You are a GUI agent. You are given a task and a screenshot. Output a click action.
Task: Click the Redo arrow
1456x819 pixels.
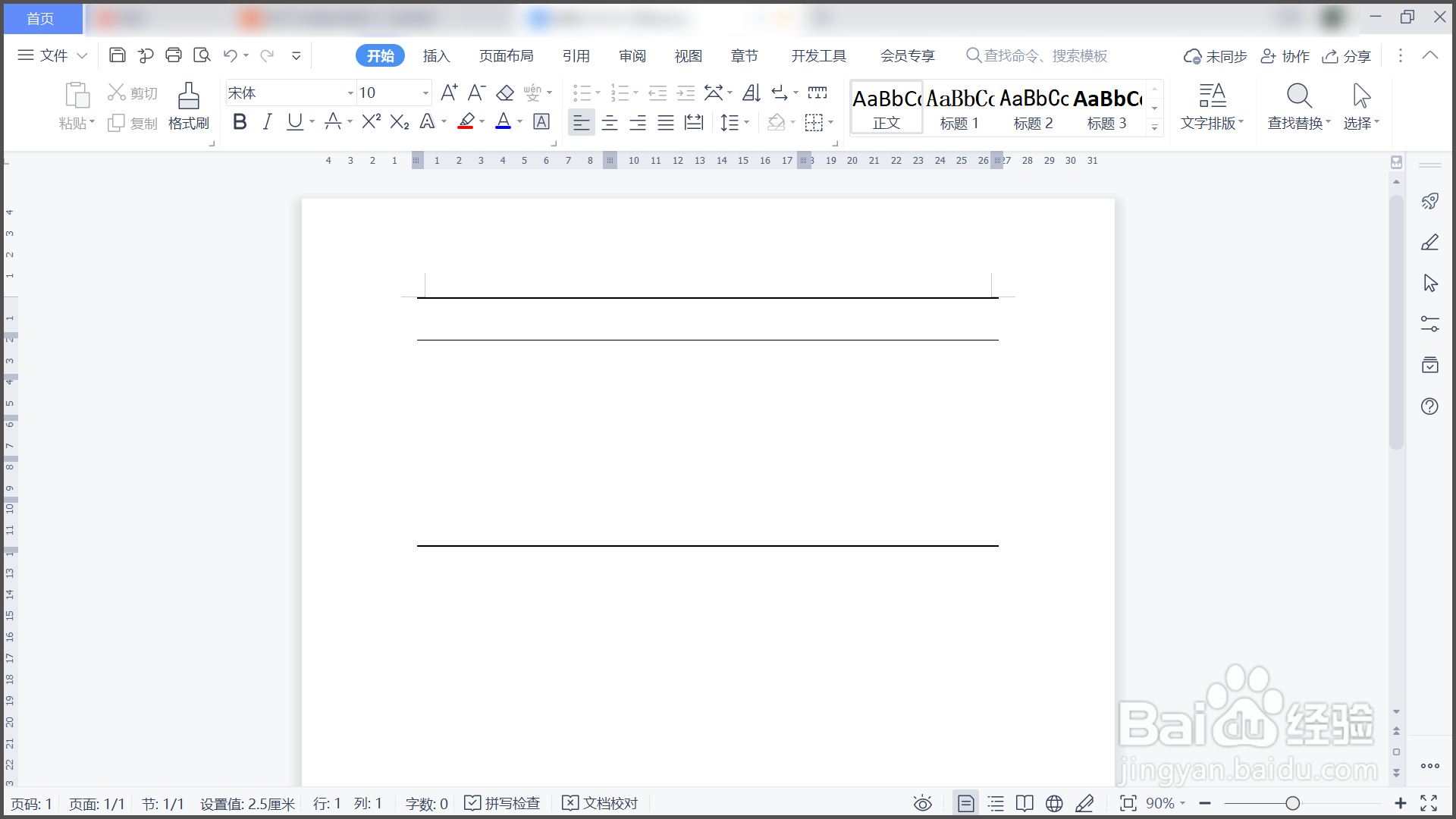click(267, 55)
